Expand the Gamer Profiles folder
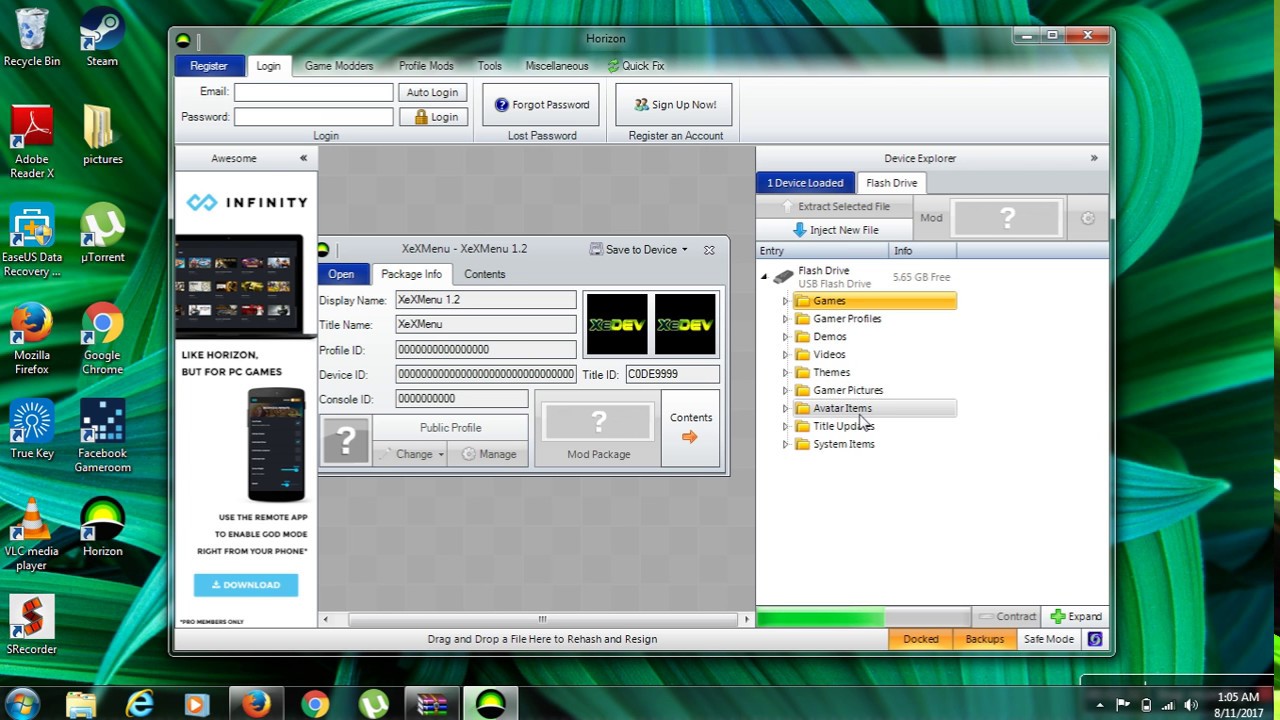 [x=785, y=319]
